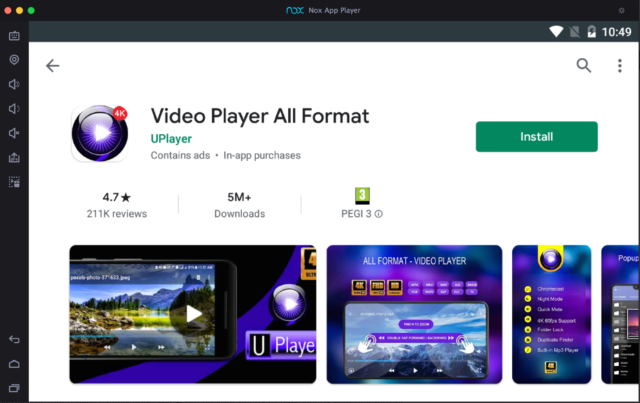Click the no-SIM status icon
This screenshot has width=640, height=403.
pyautogui.click(x=574, y=31)
